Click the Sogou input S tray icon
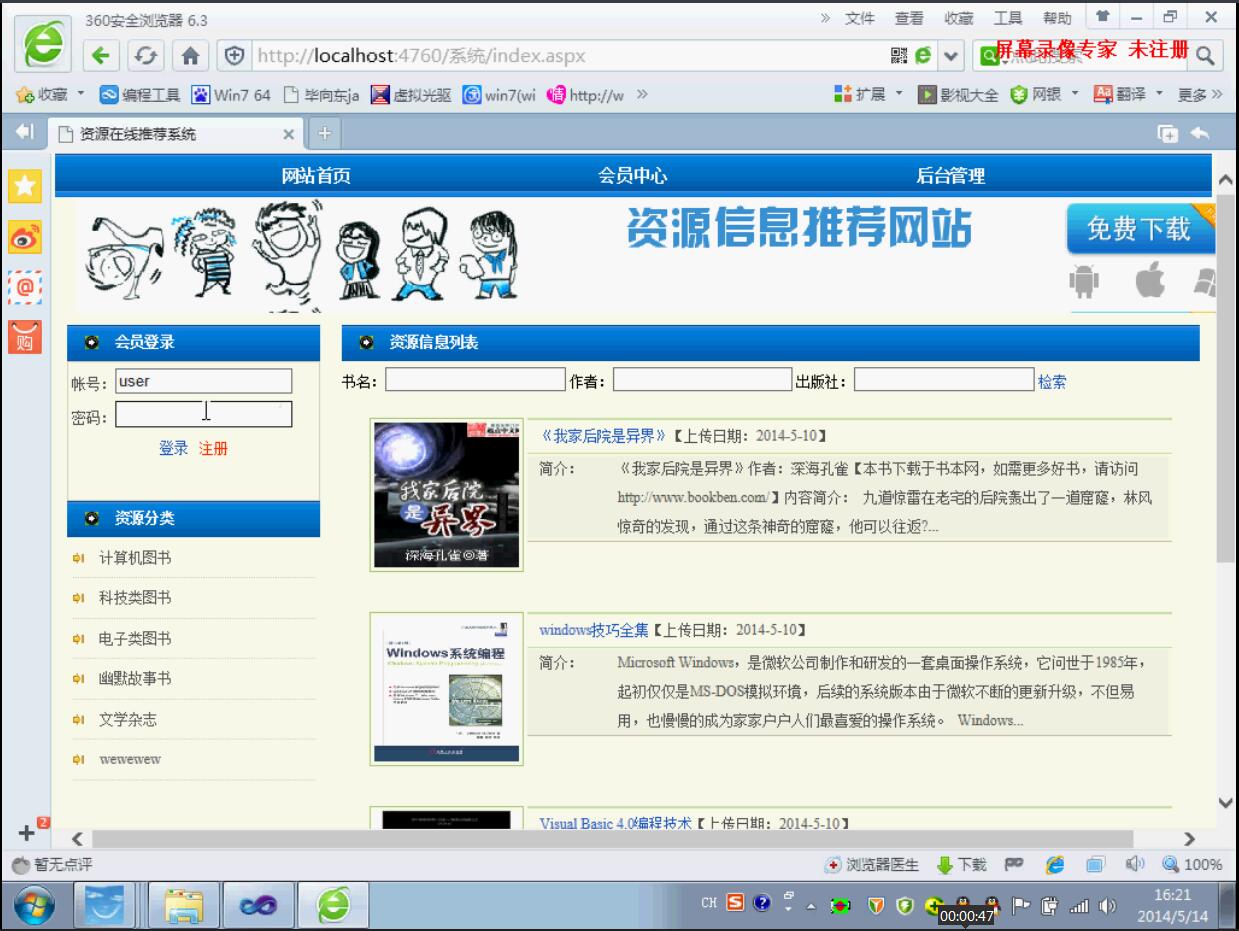The height and width of the screenshot is (931, 1239). [x=735, y=903]
